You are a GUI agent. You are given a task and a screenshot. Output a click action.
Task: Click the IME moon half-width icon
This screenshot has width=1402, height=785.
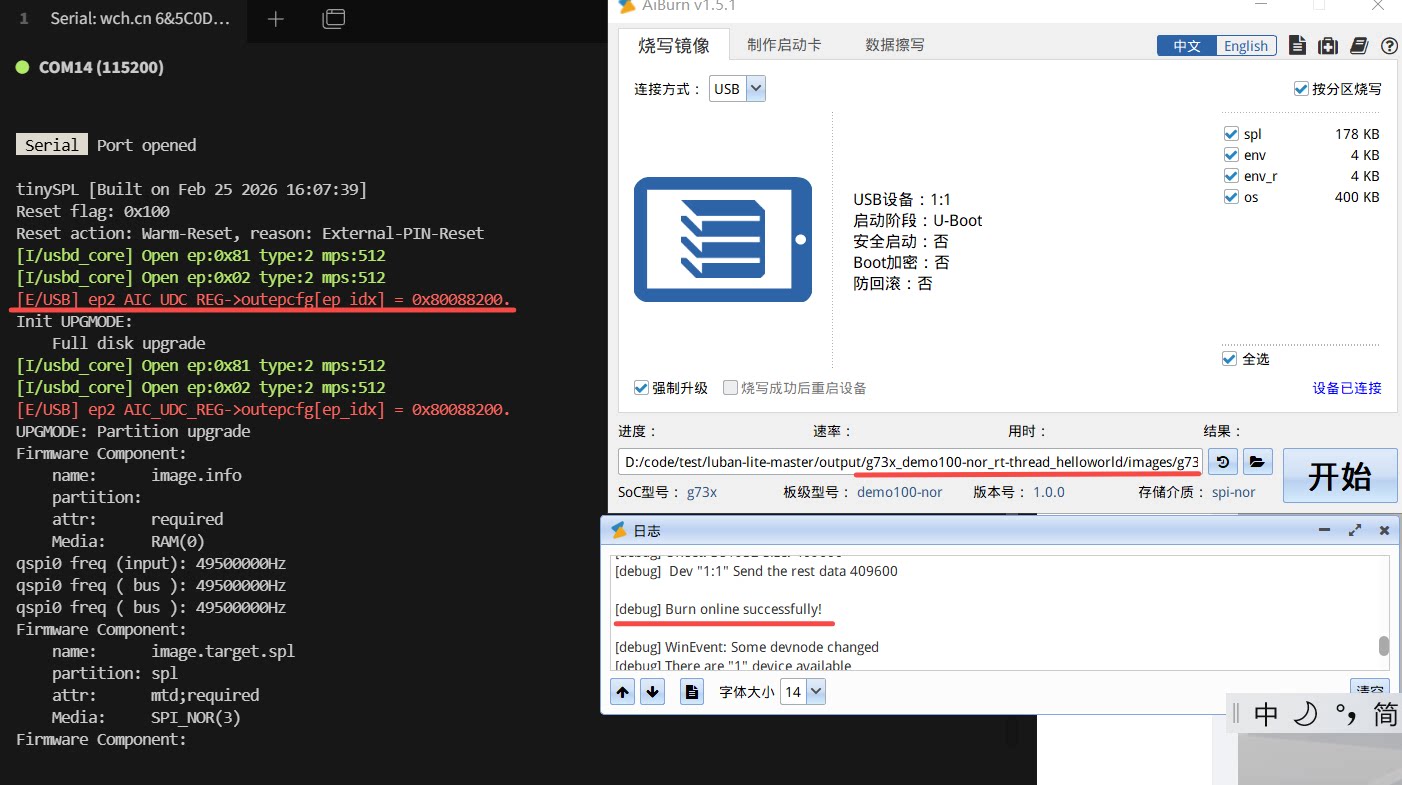[x=1305, y=714]
